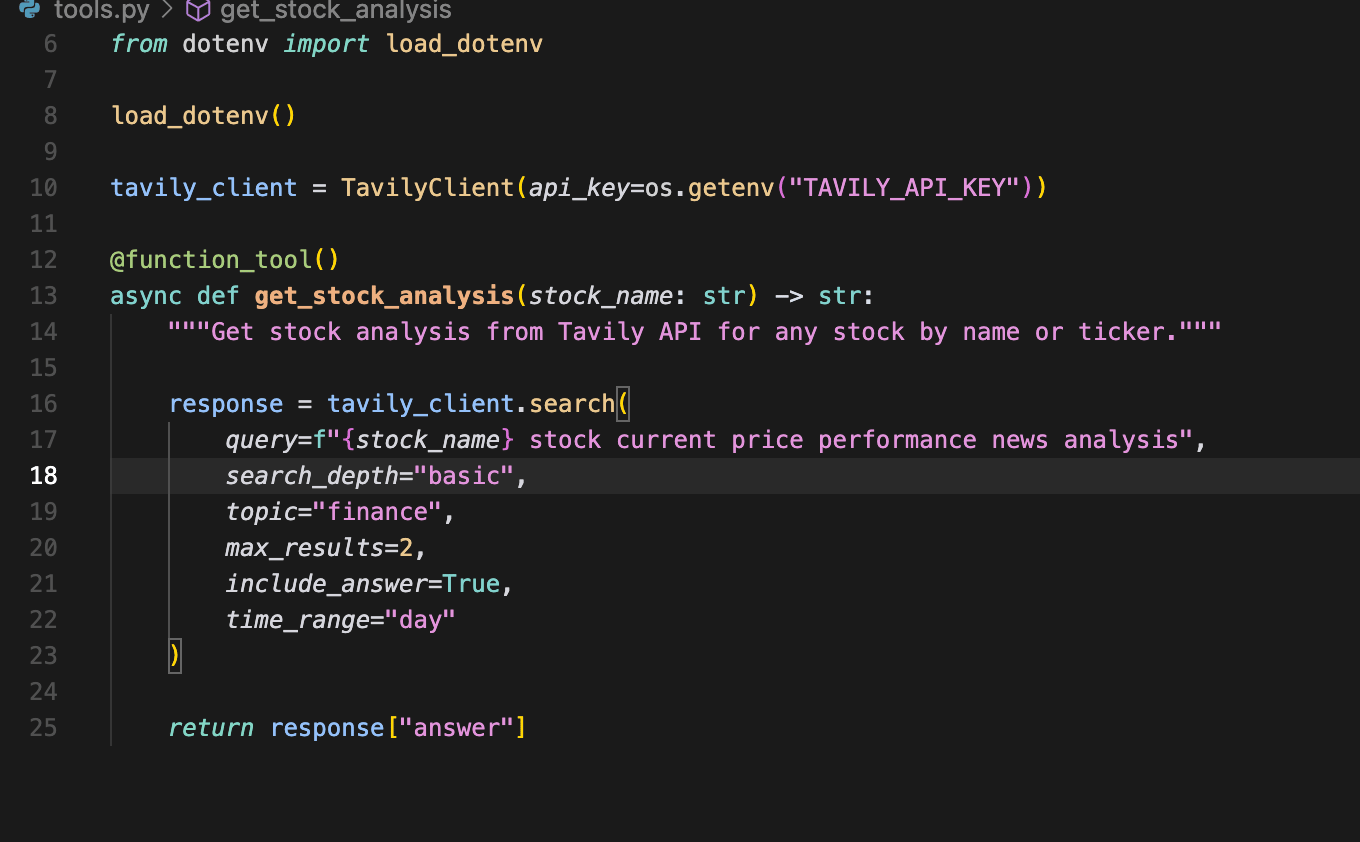The image size is (1360, 842).
Task: Click the 'search' method name on line 16
Action: coord(572,404)
